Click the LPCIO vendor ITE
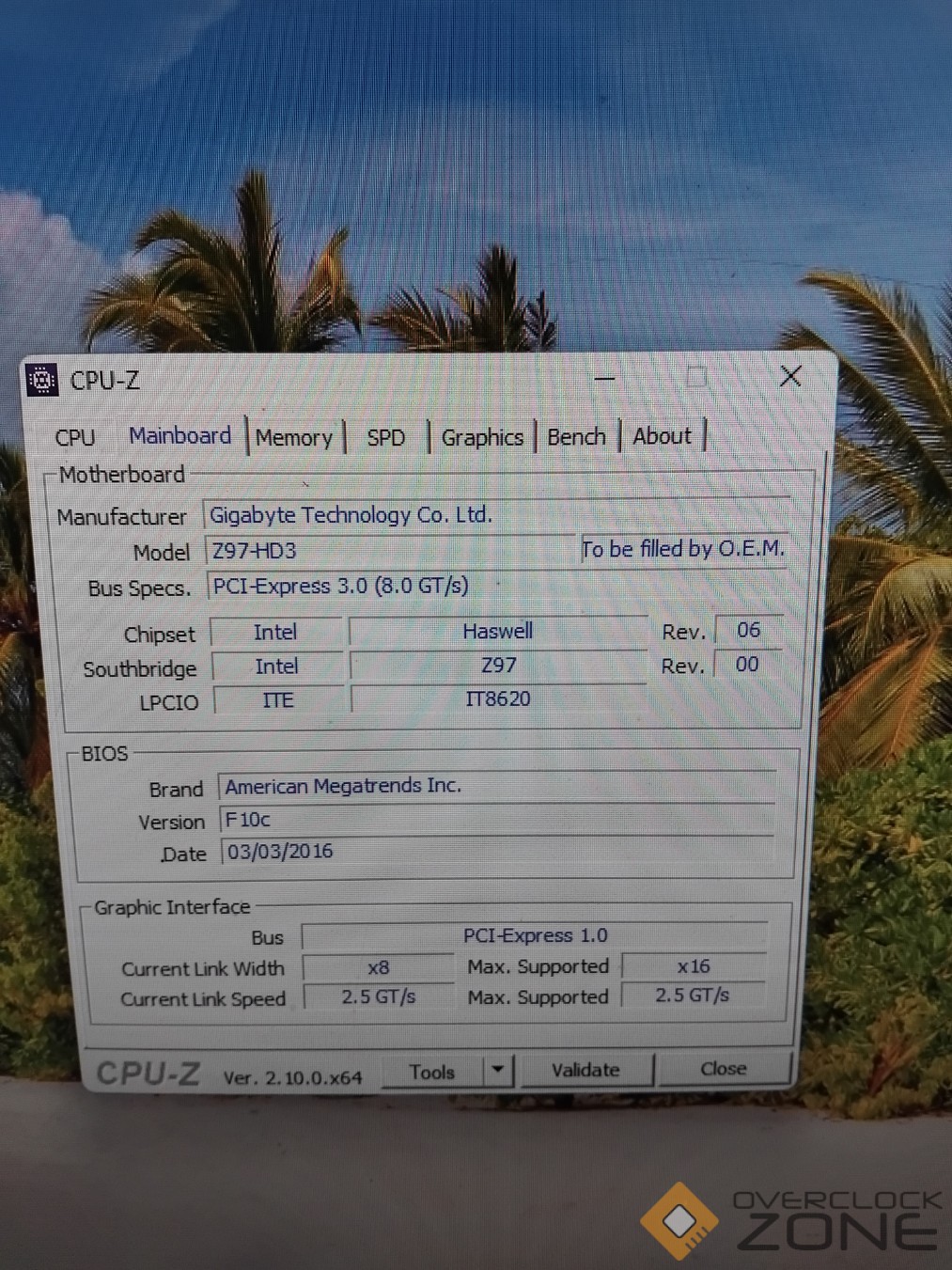Image resolution: width=952 pixels, height=1270 pixels. (278, 700)
